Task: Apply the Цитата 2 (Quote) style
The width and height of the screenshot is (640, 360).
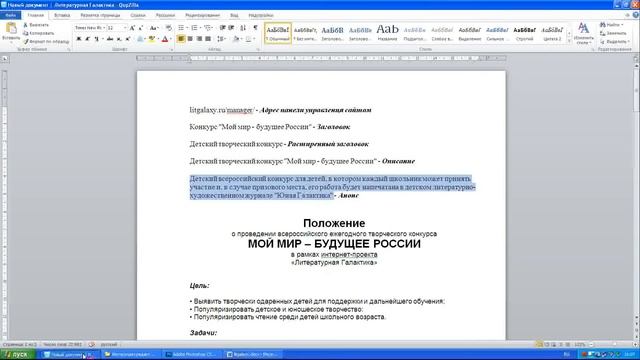Action: coord(552,33)
